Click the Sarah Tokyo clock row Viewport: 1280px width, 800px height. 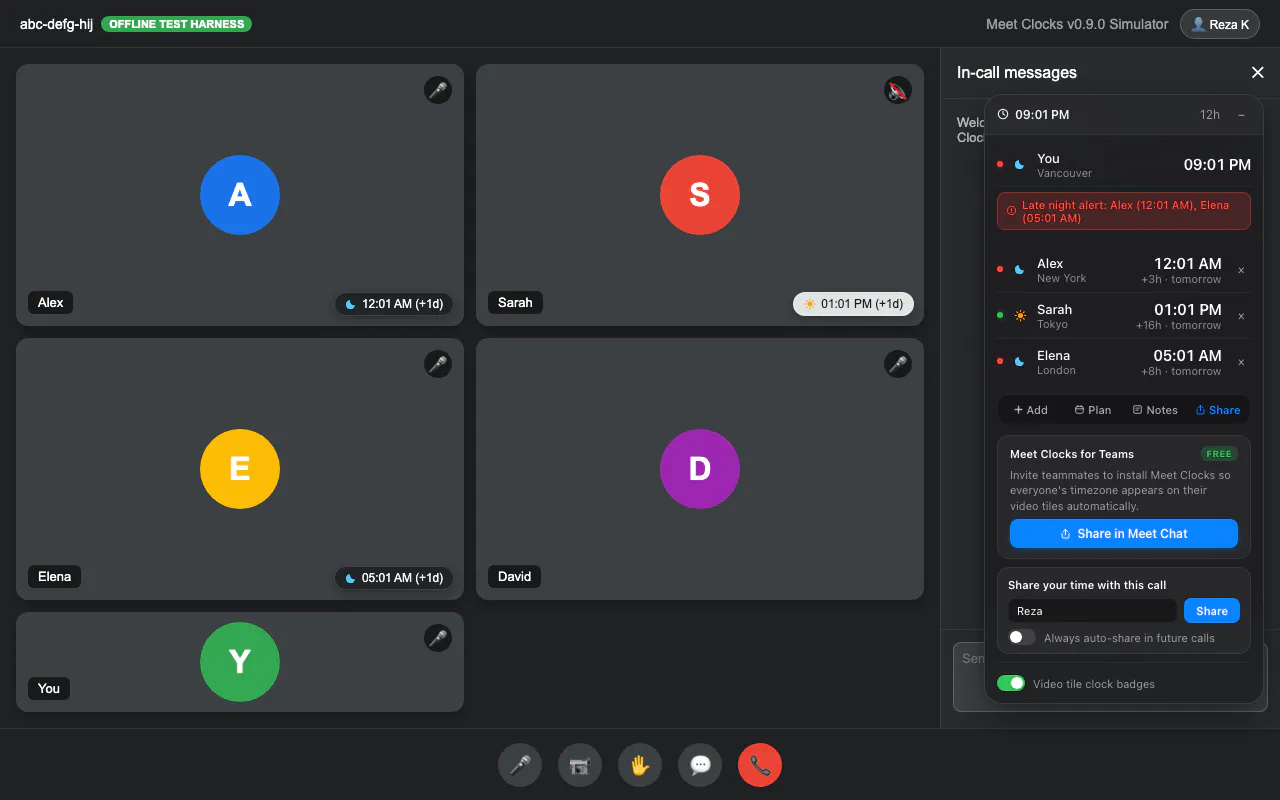pos(1124,316)
